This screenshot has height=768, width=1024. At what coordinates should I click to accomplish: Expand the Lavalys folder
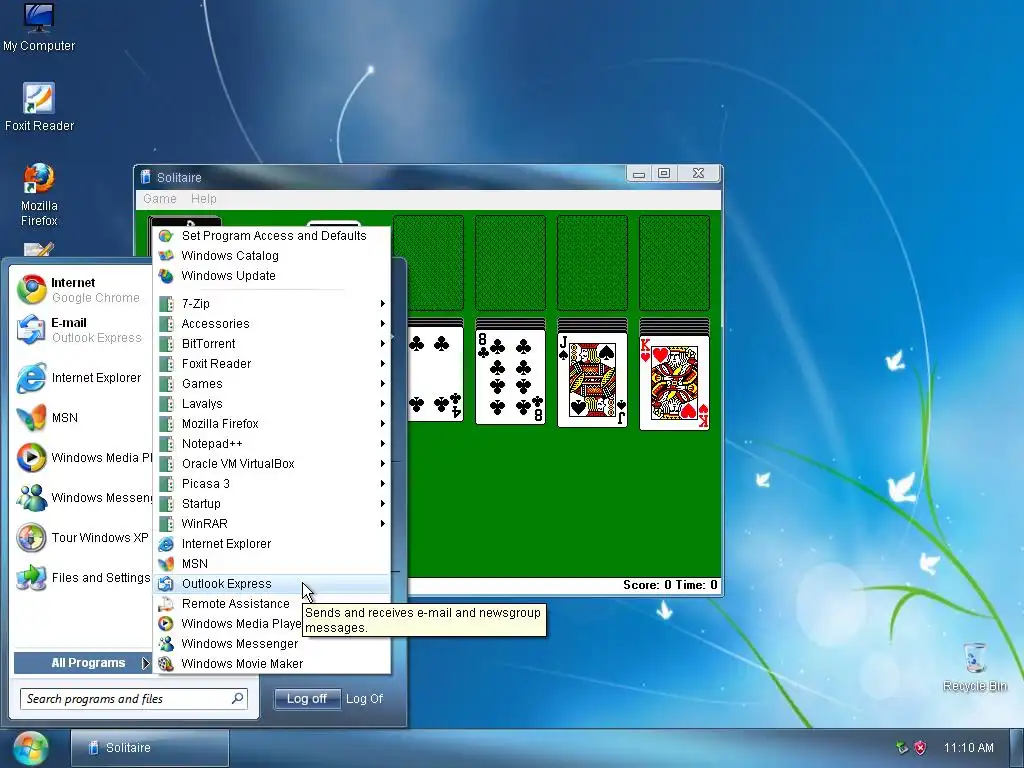click(x=272, y=404)
